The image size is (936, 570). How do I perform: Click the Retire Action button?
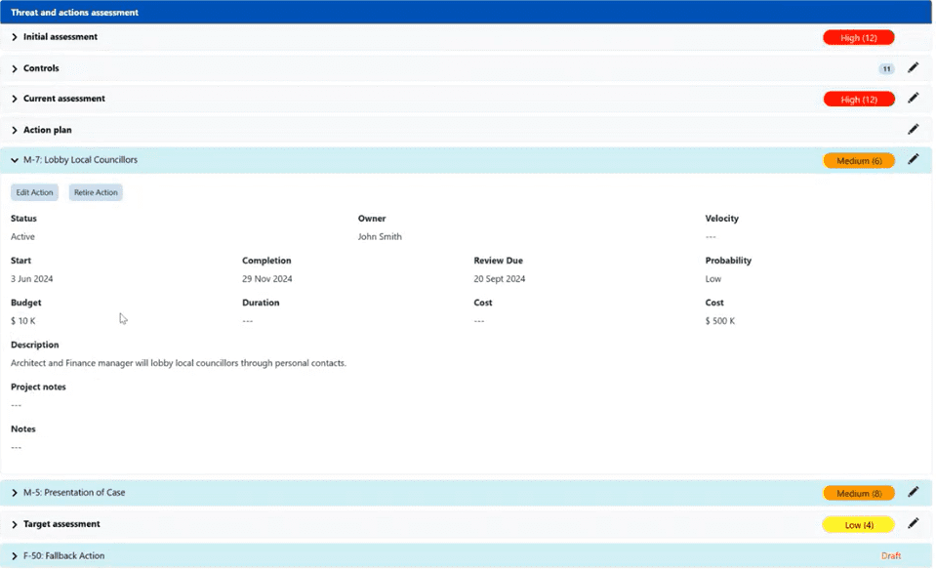pyautogui.click(x=95, y=192)
